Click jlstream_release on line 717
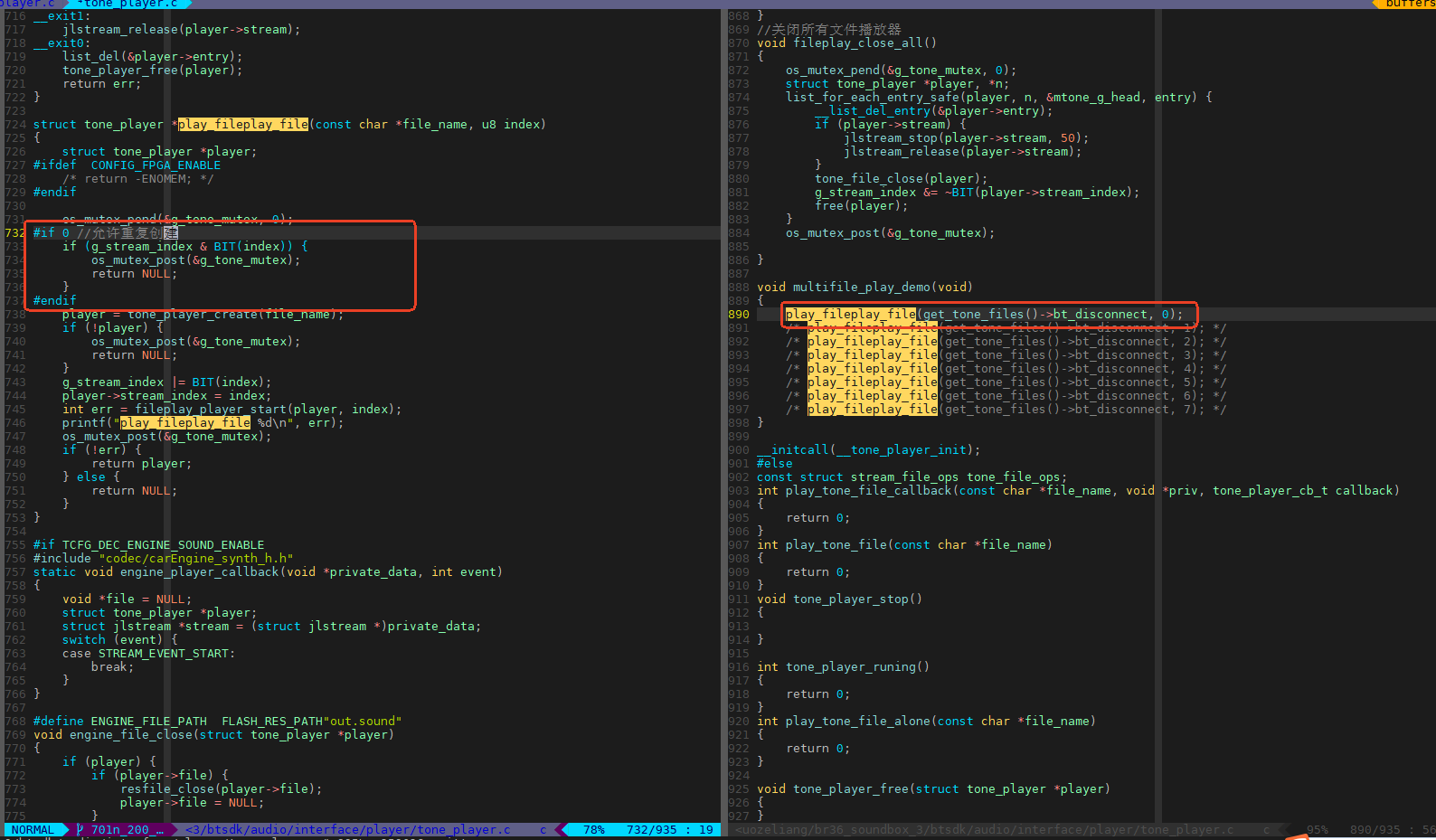 [x=120, y=30]
